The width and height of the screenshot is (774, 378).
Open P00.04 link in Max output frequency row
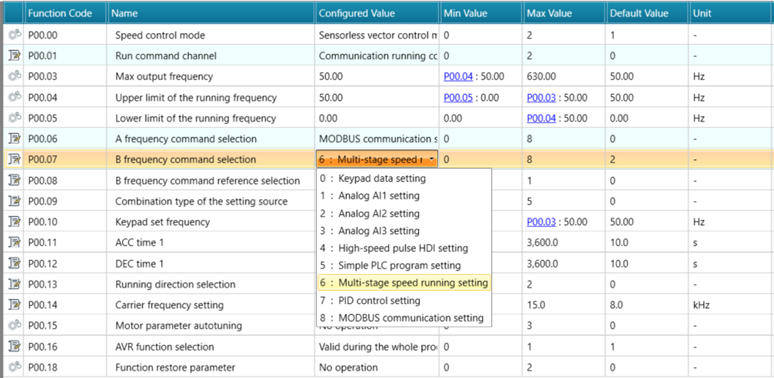pos(458,76)
